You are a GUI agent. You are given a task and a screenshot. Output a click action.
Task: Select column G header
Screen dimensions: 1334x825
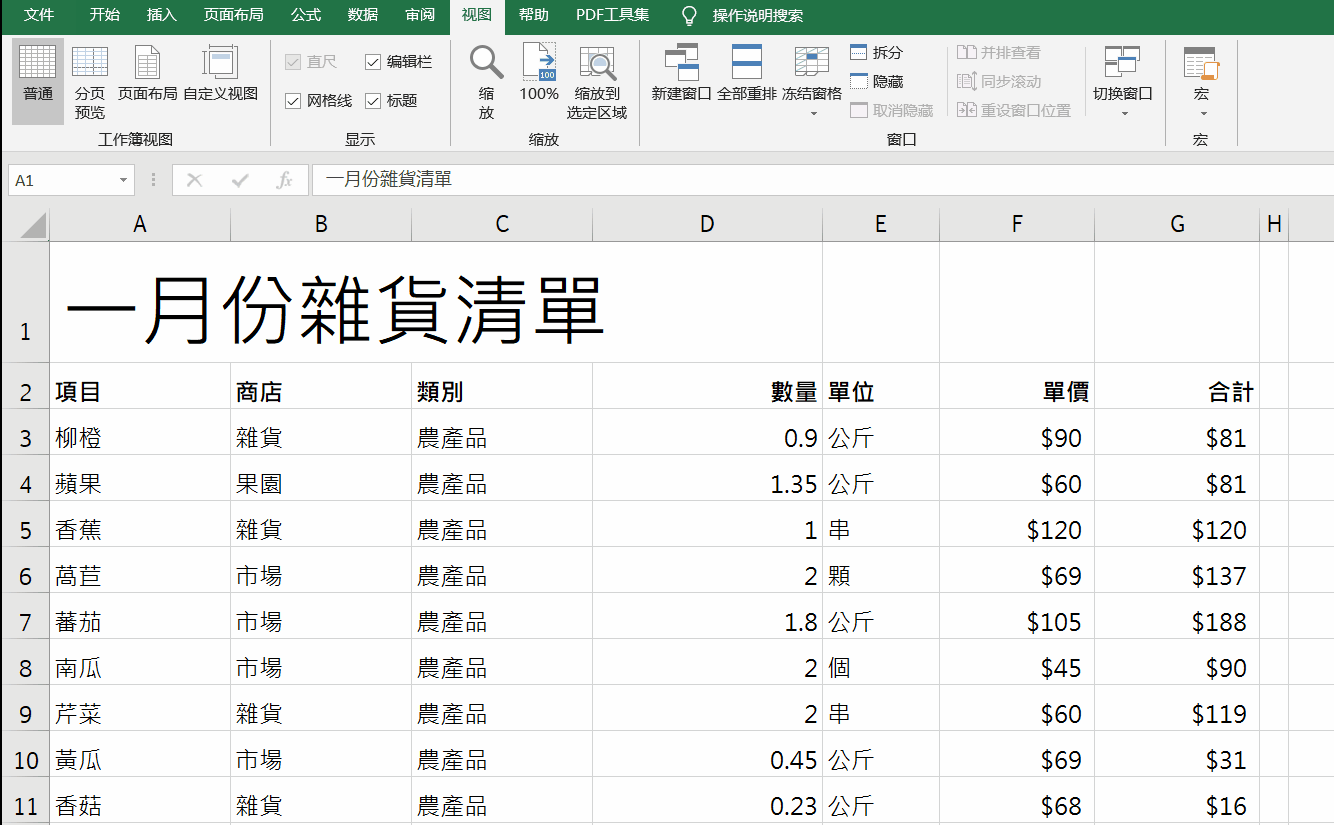click(x=1177, y=225)
